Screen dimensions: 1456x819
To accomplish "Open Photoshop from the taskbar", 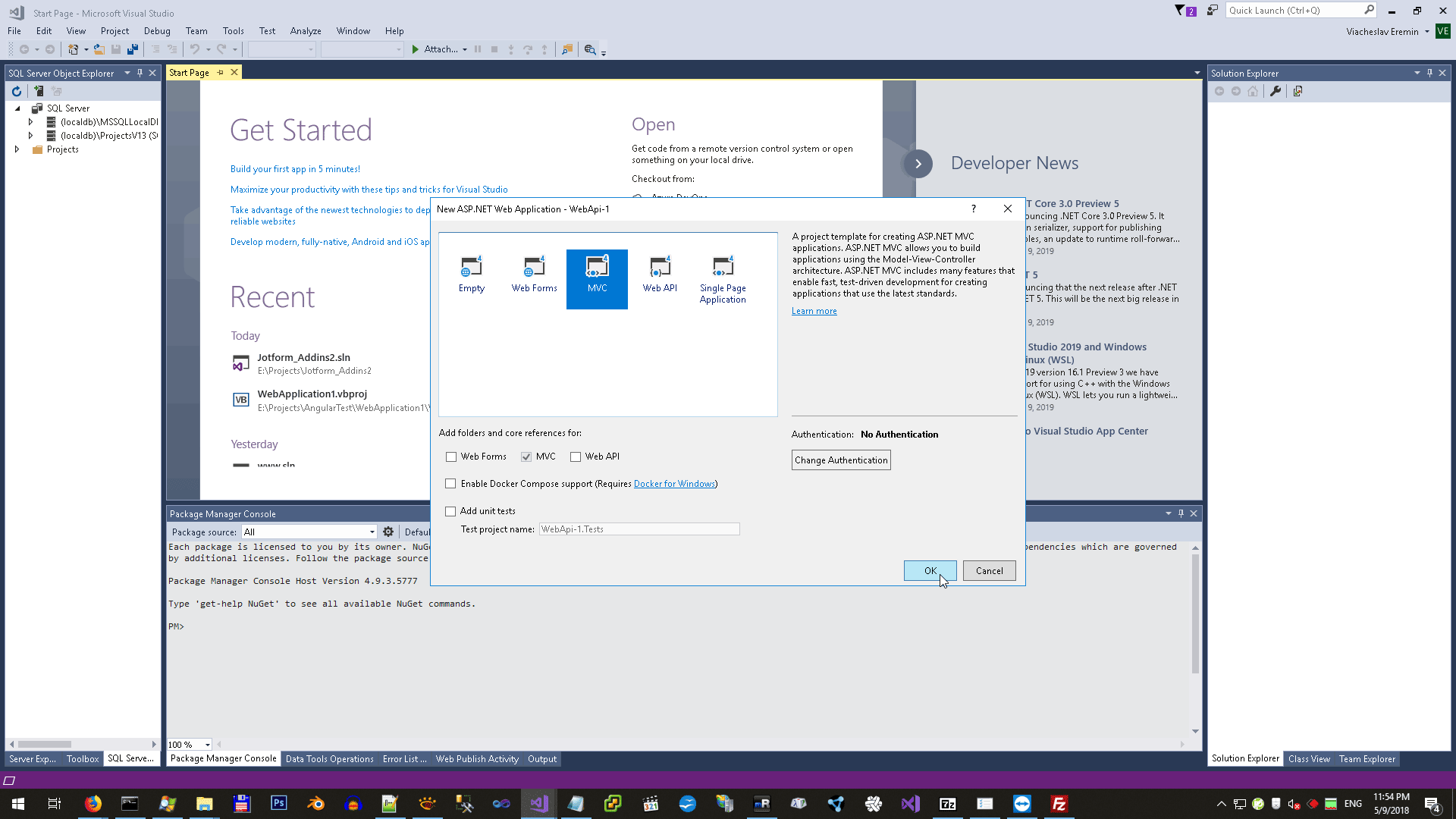I will pos(278,803).
